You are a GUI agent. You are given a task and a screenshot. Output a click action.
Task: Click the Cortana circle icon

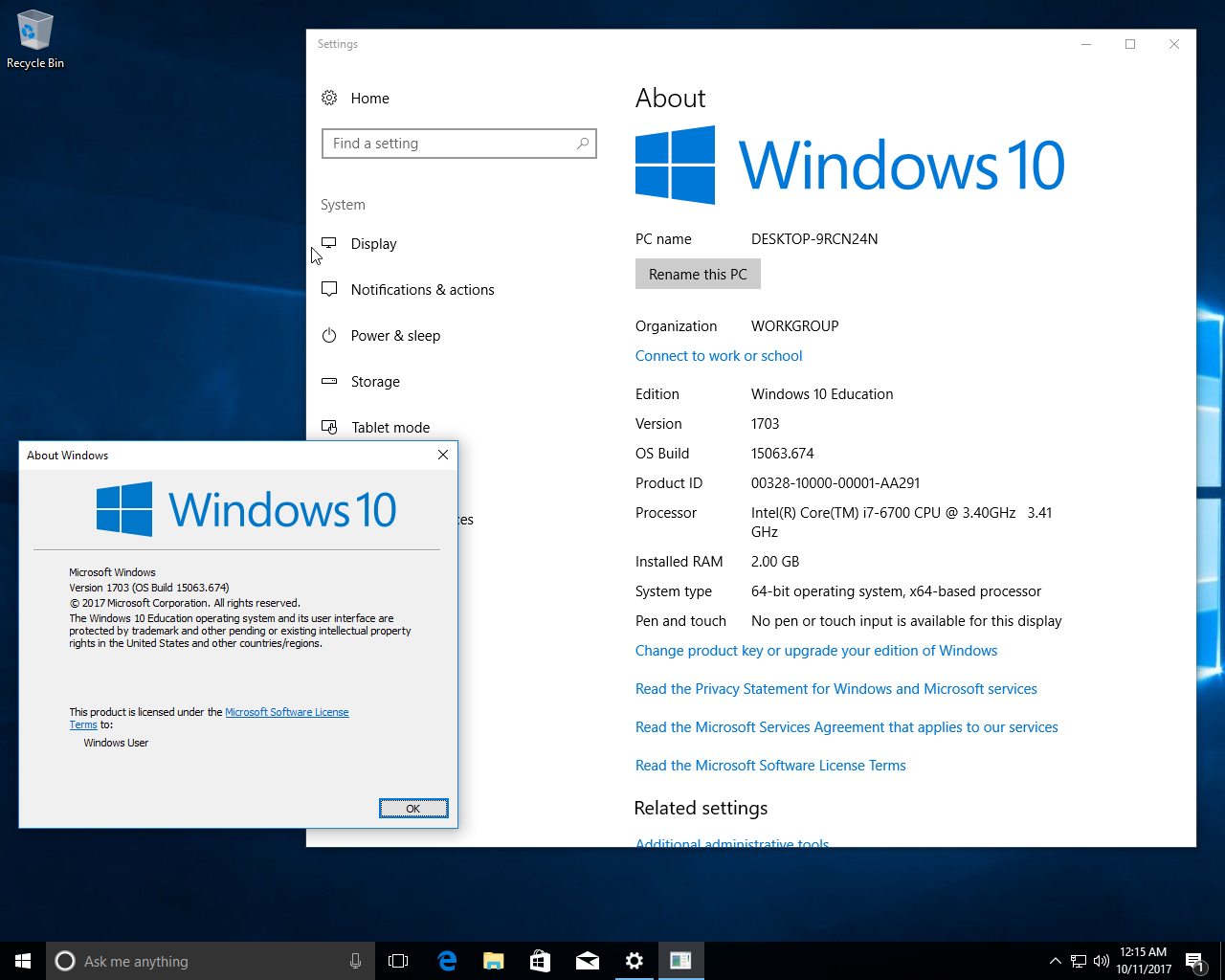point(65,961)
